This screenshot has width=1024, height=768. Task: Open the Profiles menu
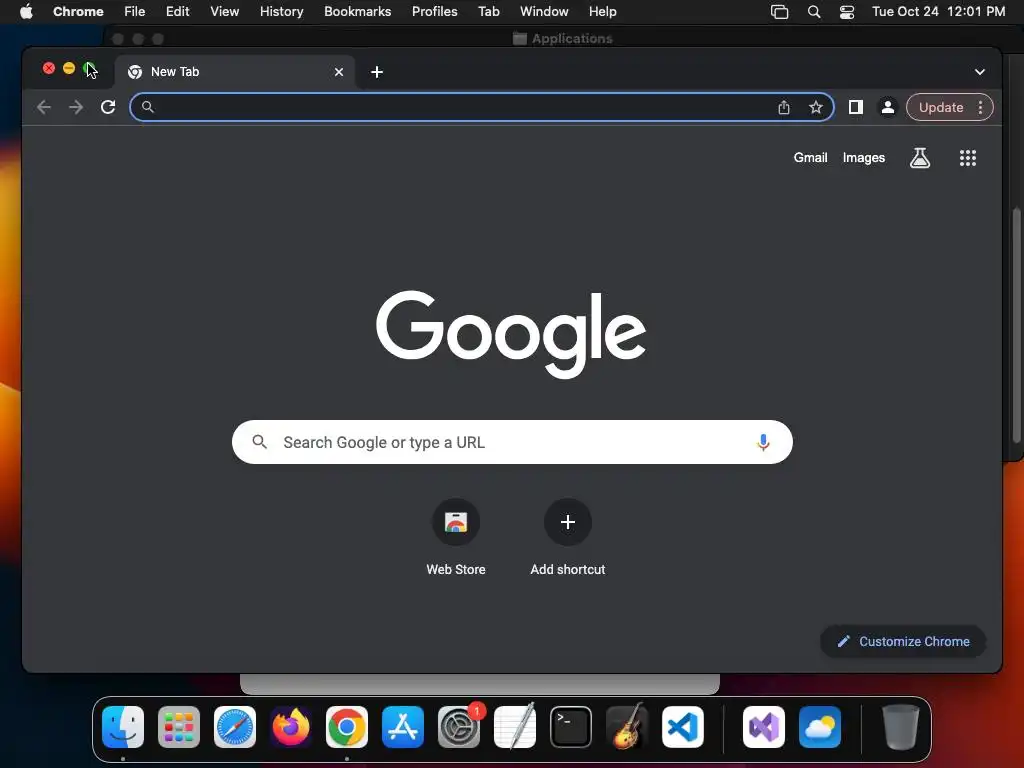[x=434, y=12]
